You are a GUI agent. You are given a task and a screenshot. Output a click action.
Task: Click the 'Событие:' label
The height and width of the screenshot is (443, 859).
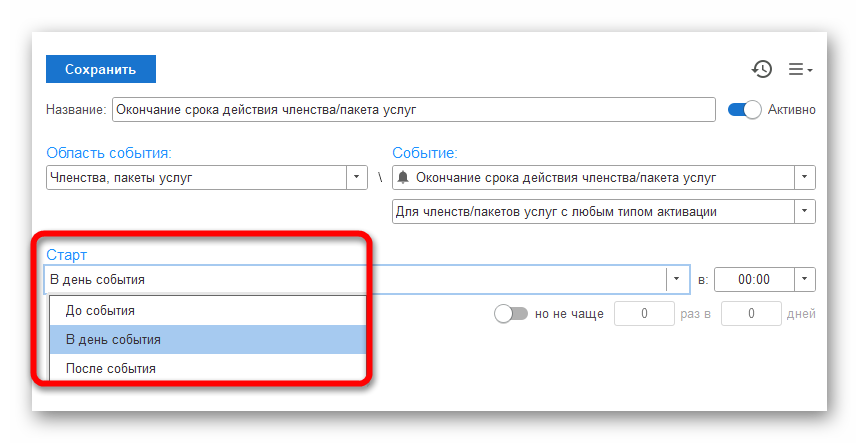pyautogui.click(x=425, y=153)
